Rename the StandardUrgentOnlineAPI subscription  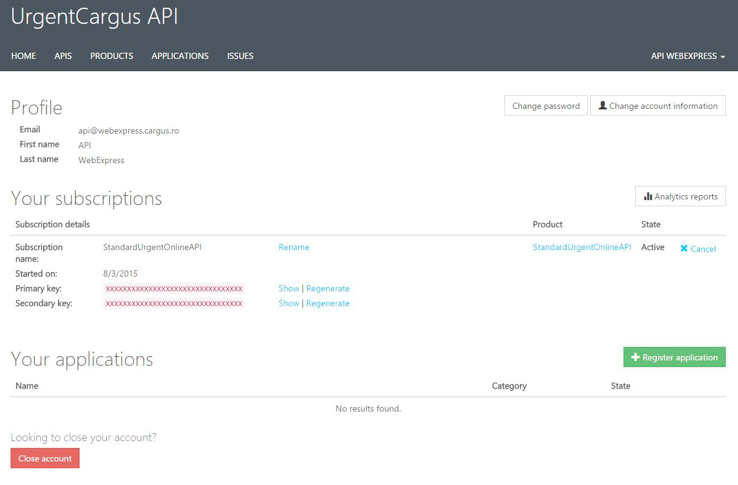click(293, 247)
